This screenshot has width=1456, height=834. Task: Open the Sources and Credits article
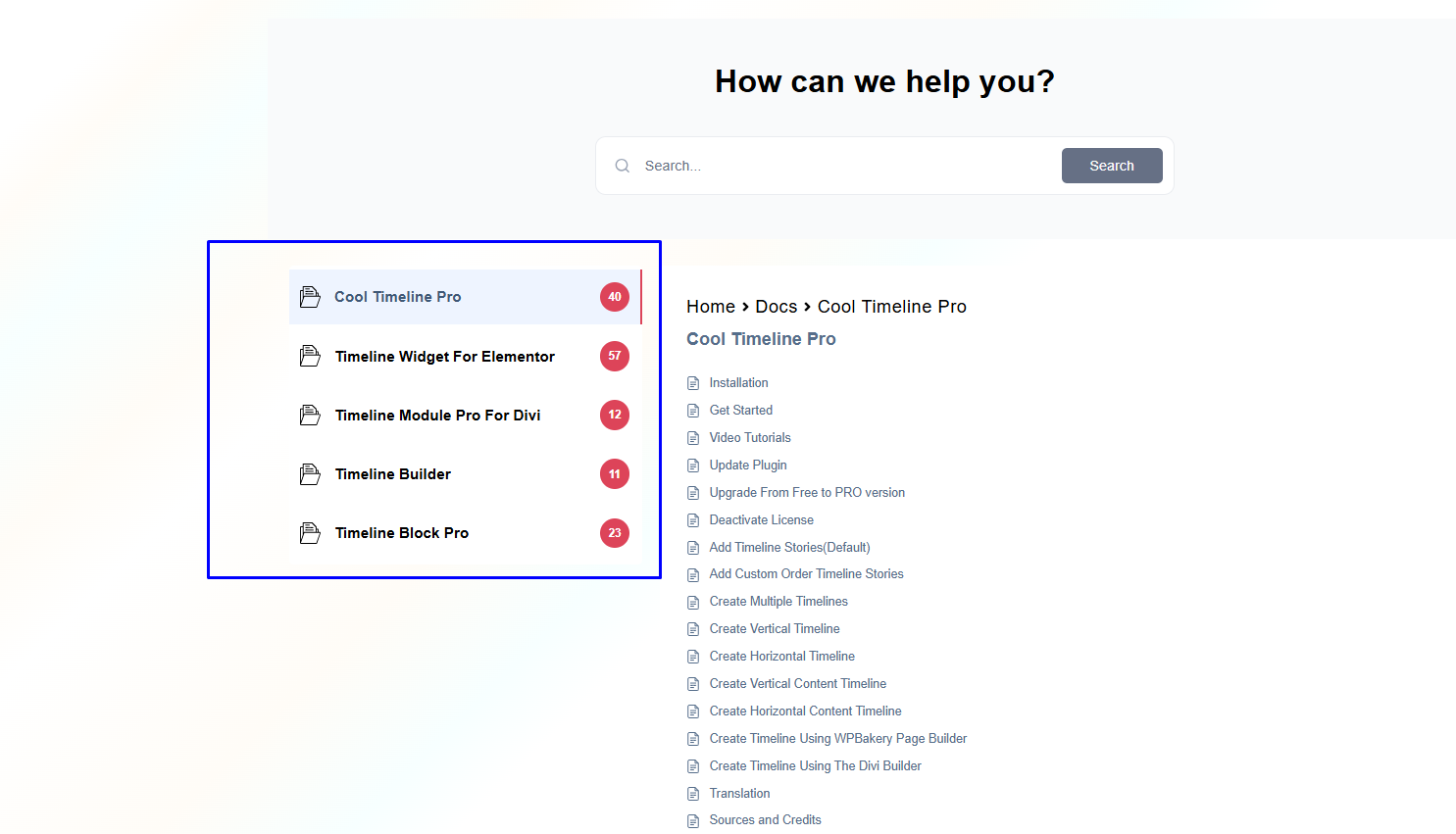[766, 820]
